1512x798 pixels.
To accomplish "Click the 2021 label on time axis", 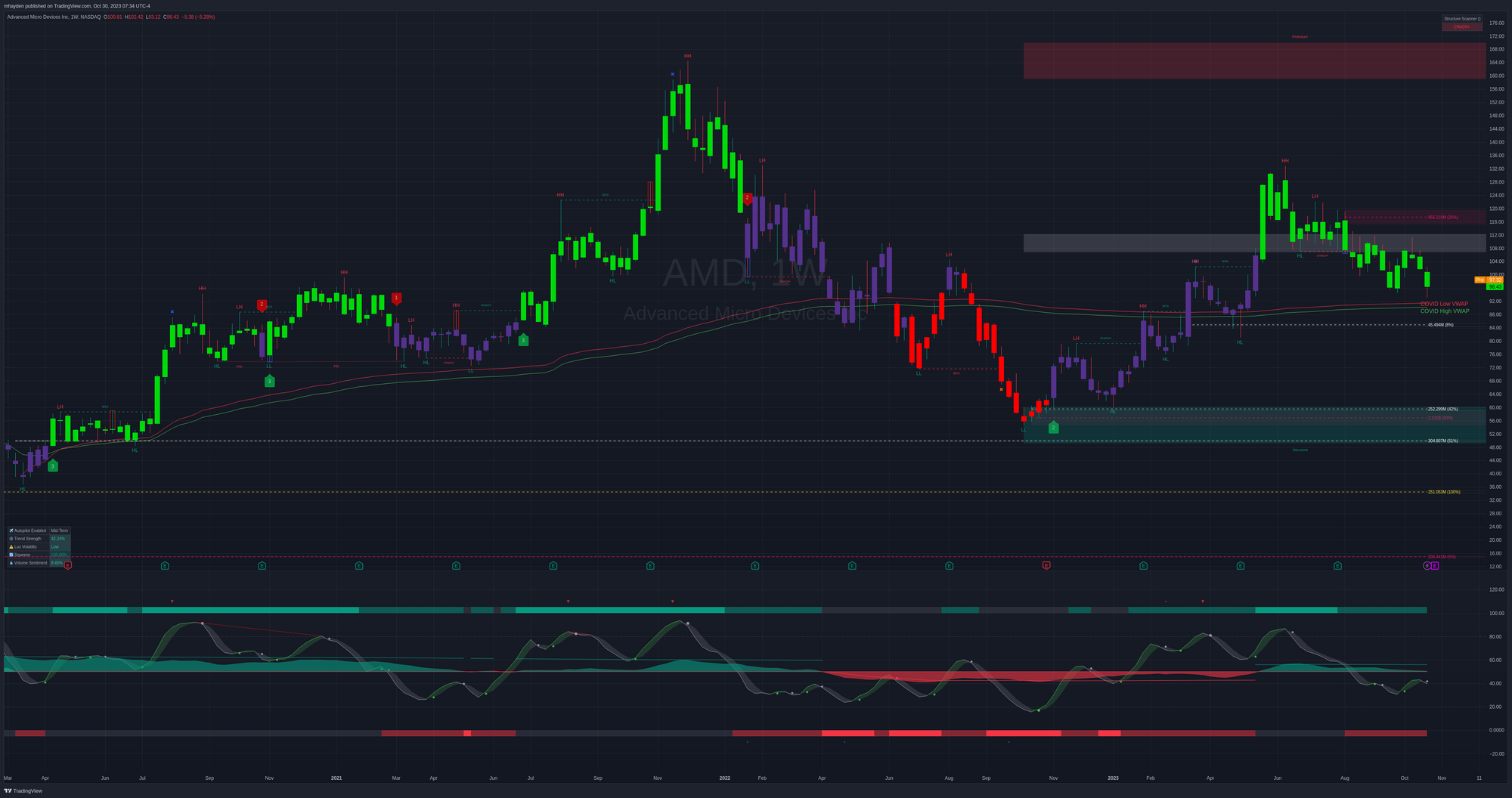I will coord(336,778).
